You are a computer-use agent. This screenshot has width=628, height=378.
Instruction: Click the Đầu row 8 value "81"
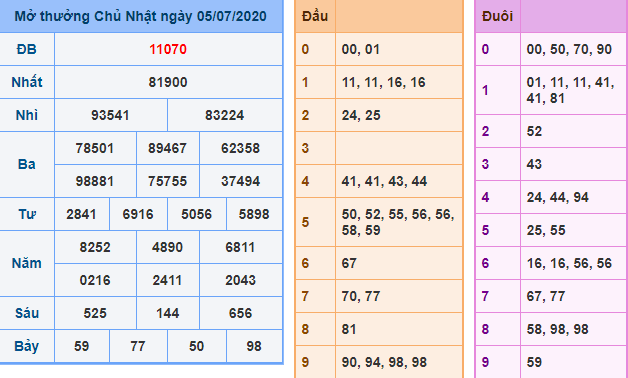349,329
